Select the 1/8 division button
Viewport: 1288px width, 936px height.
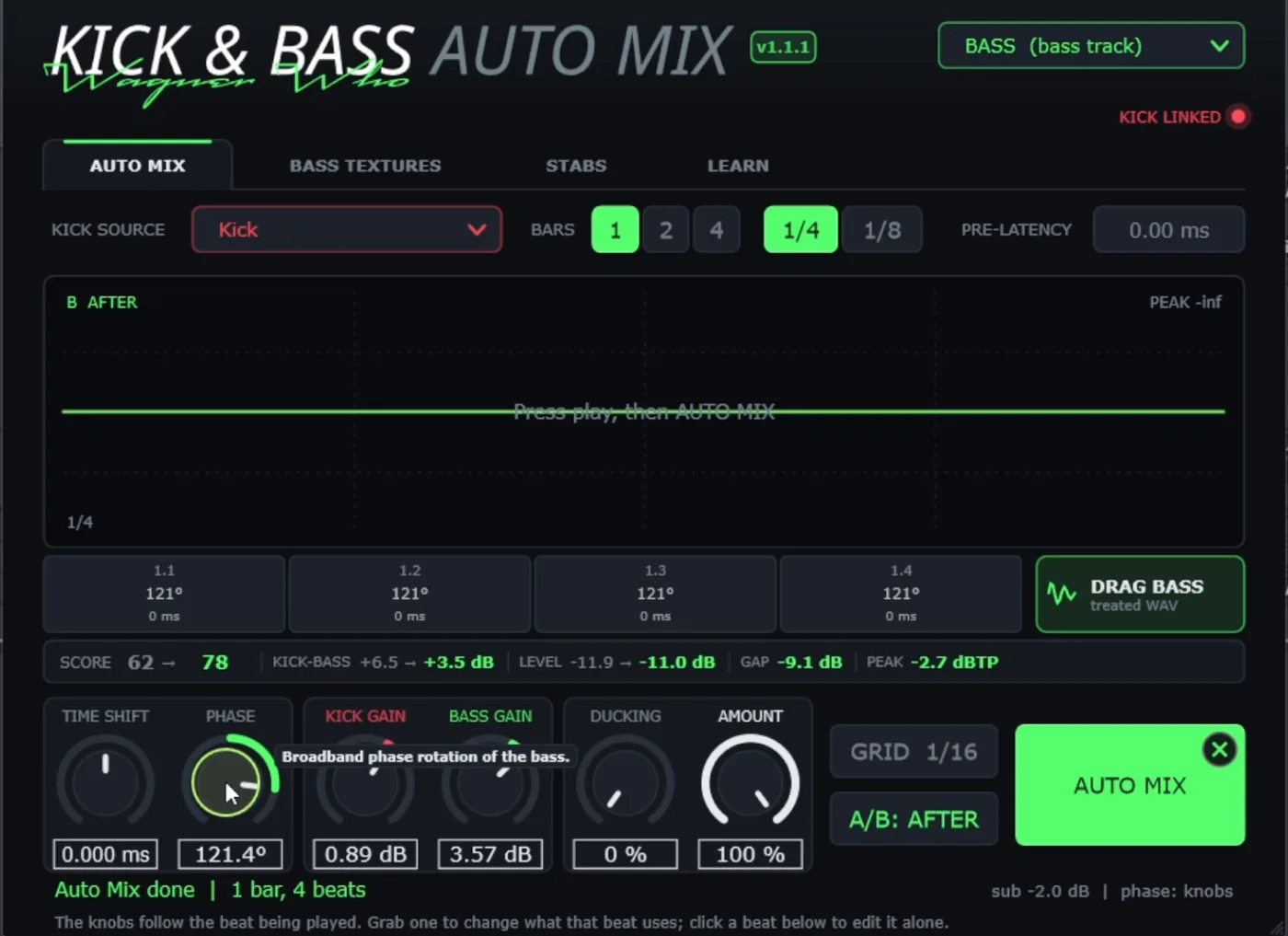[x=881, y=229]
